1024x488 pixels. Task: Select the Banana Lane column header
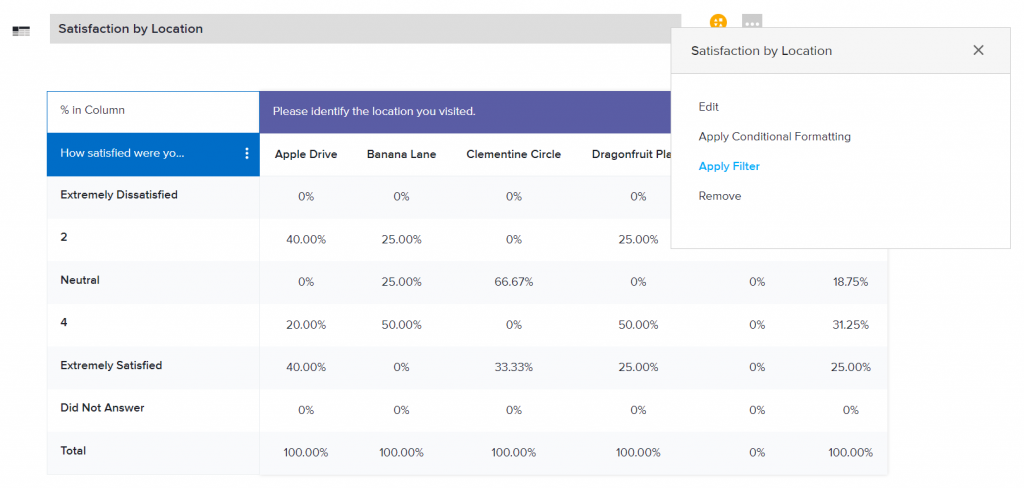pos(401,155)
